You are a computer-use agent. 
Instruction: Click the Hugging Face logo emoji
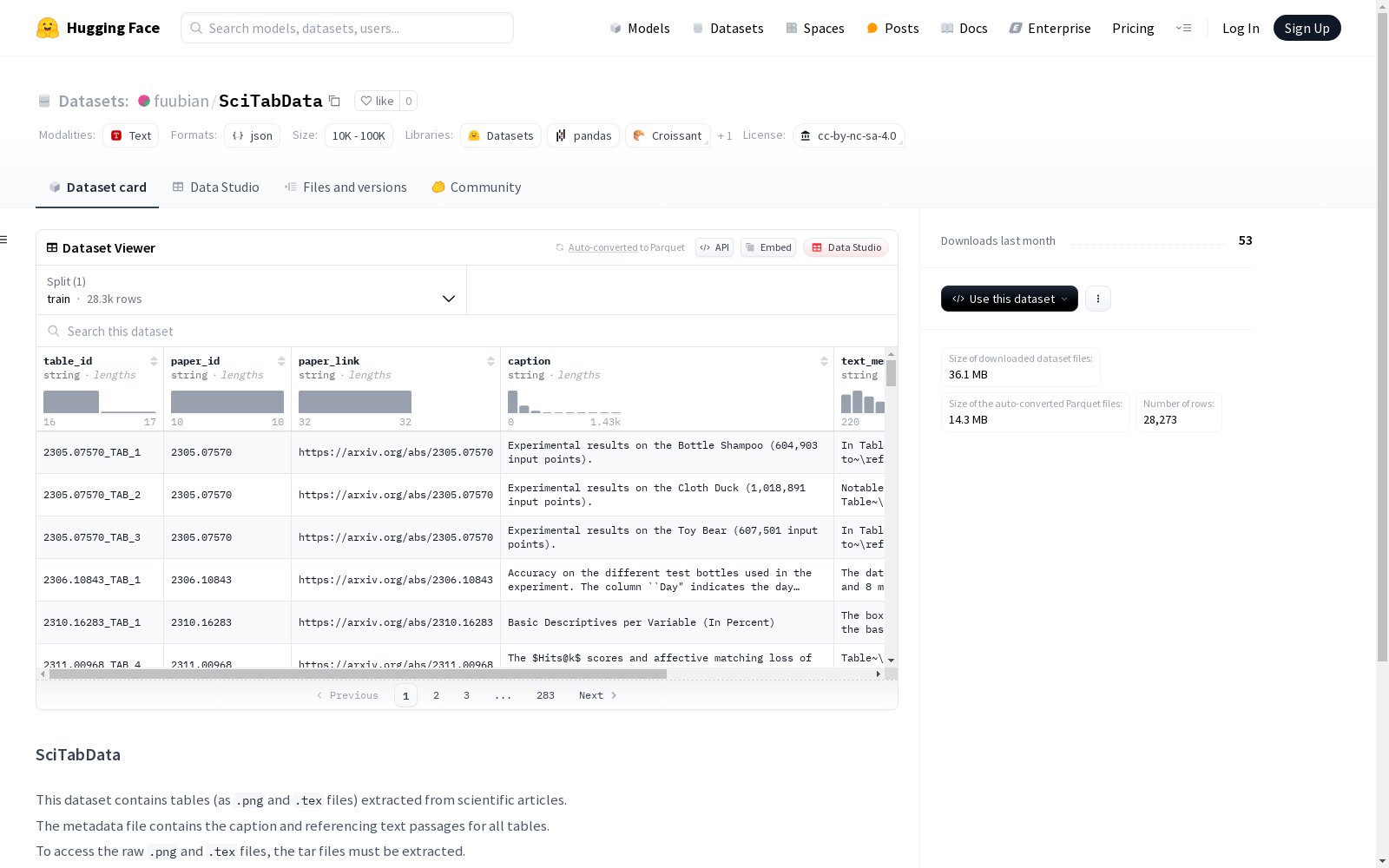pos(48,28)
